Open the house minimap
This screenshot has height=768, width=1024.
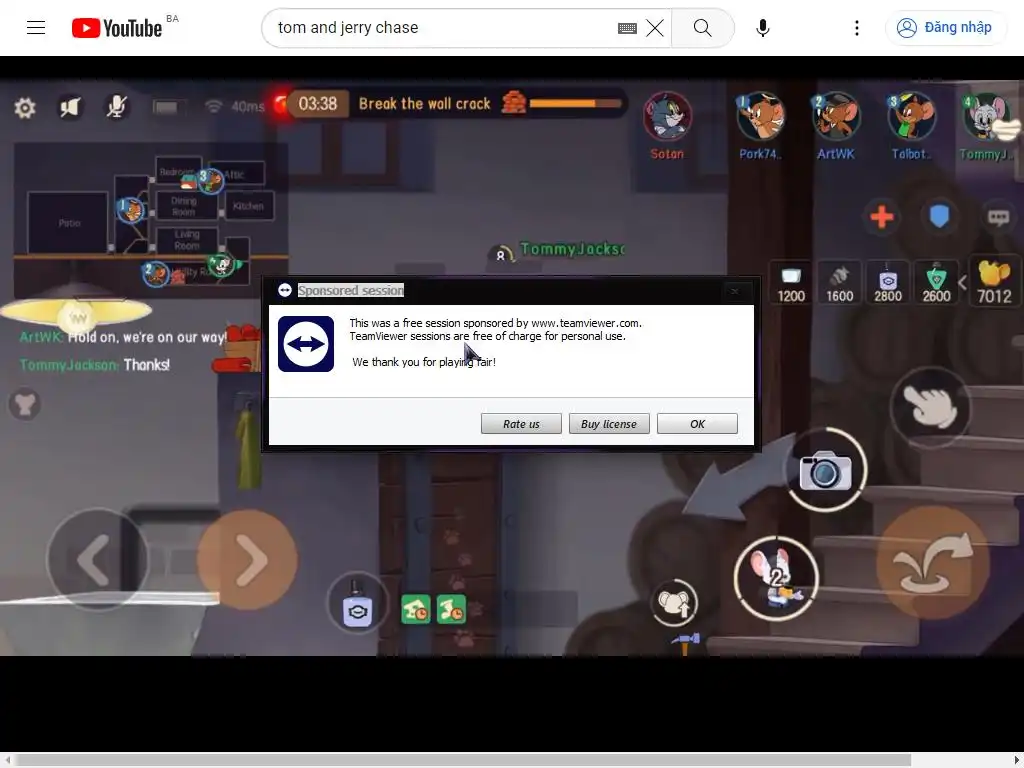tap(151, 220)
